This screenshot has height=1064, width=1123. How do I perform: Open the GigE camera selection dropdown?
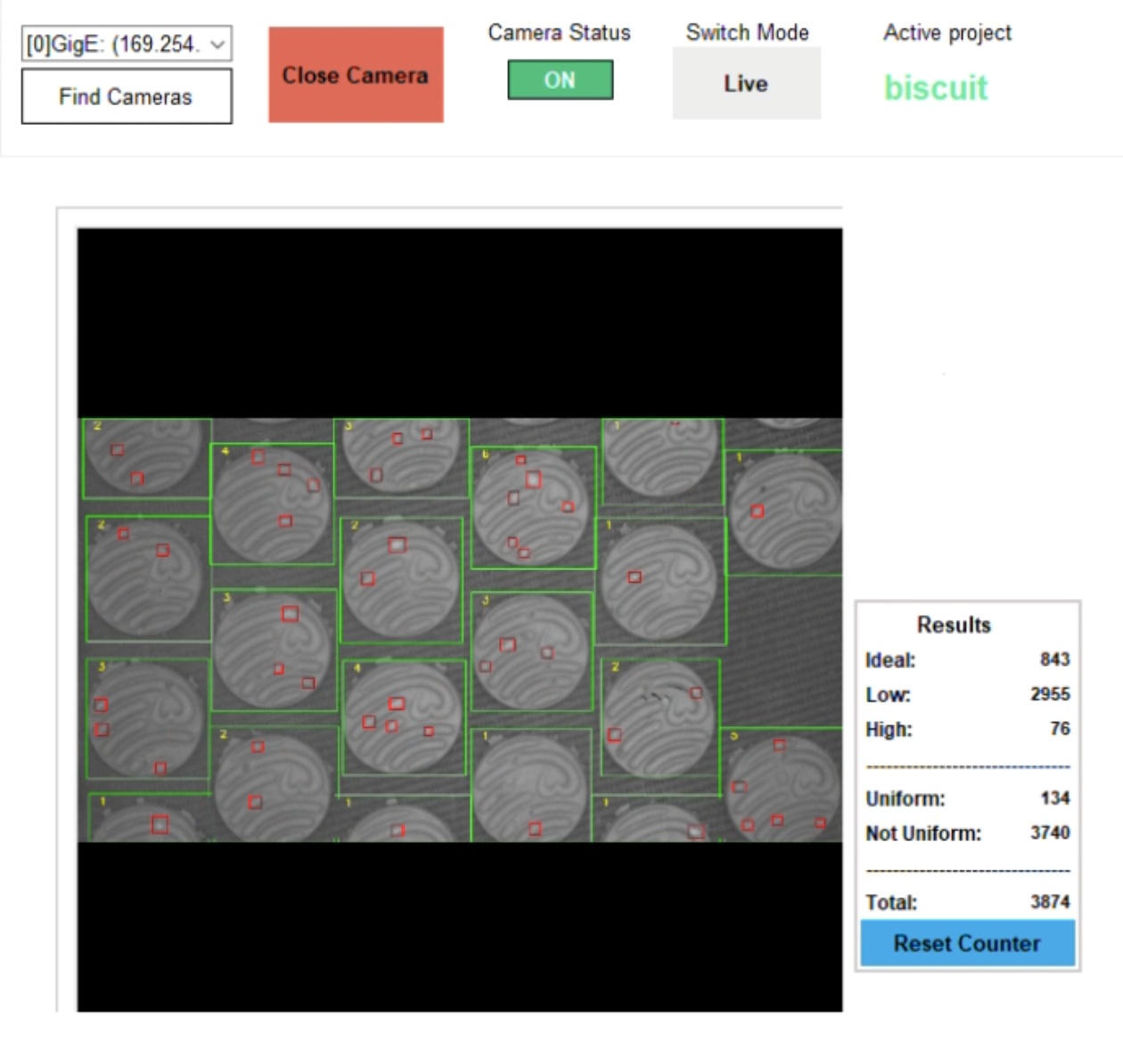click(127, 44)
